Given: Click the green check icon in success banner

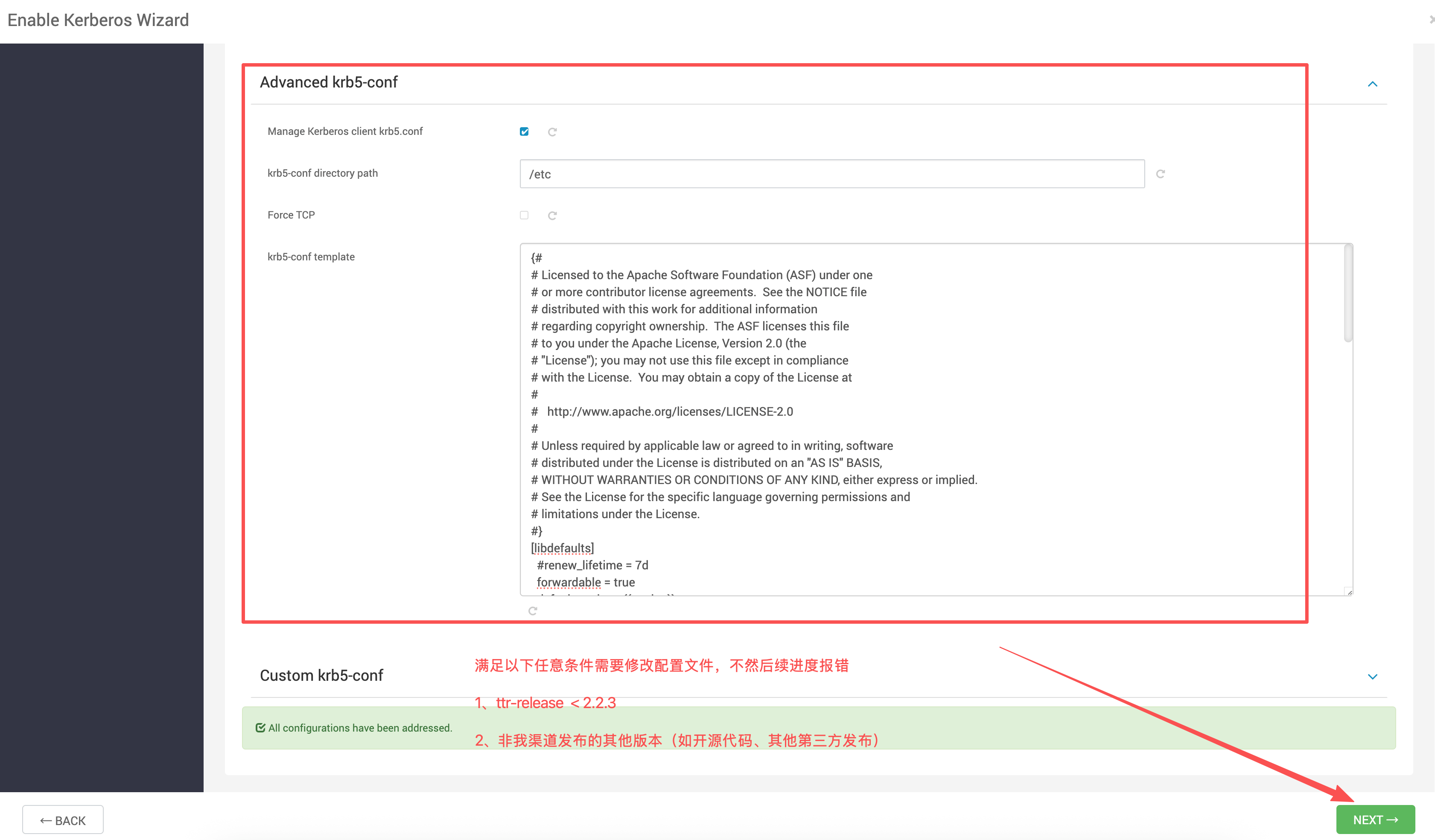Looking at the screenshot, I should pos(260,727).
